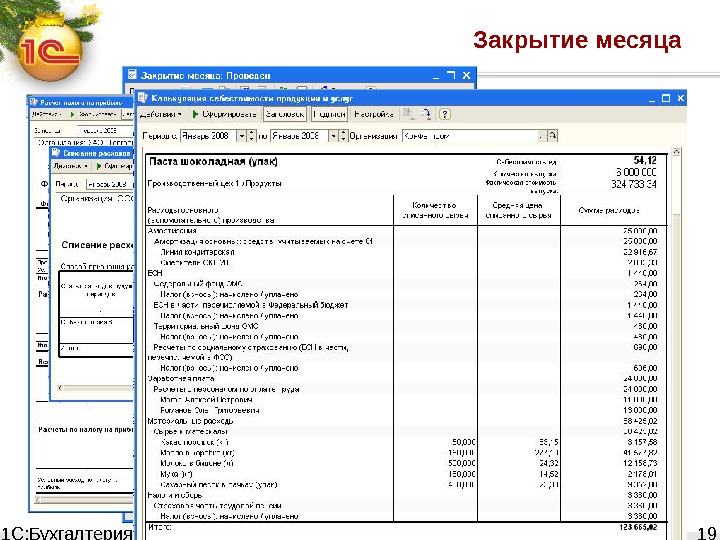Click 'Списание расходов' heading in Списание window
Viewport: 720px width, 540px height.
(x=97, y=245)
